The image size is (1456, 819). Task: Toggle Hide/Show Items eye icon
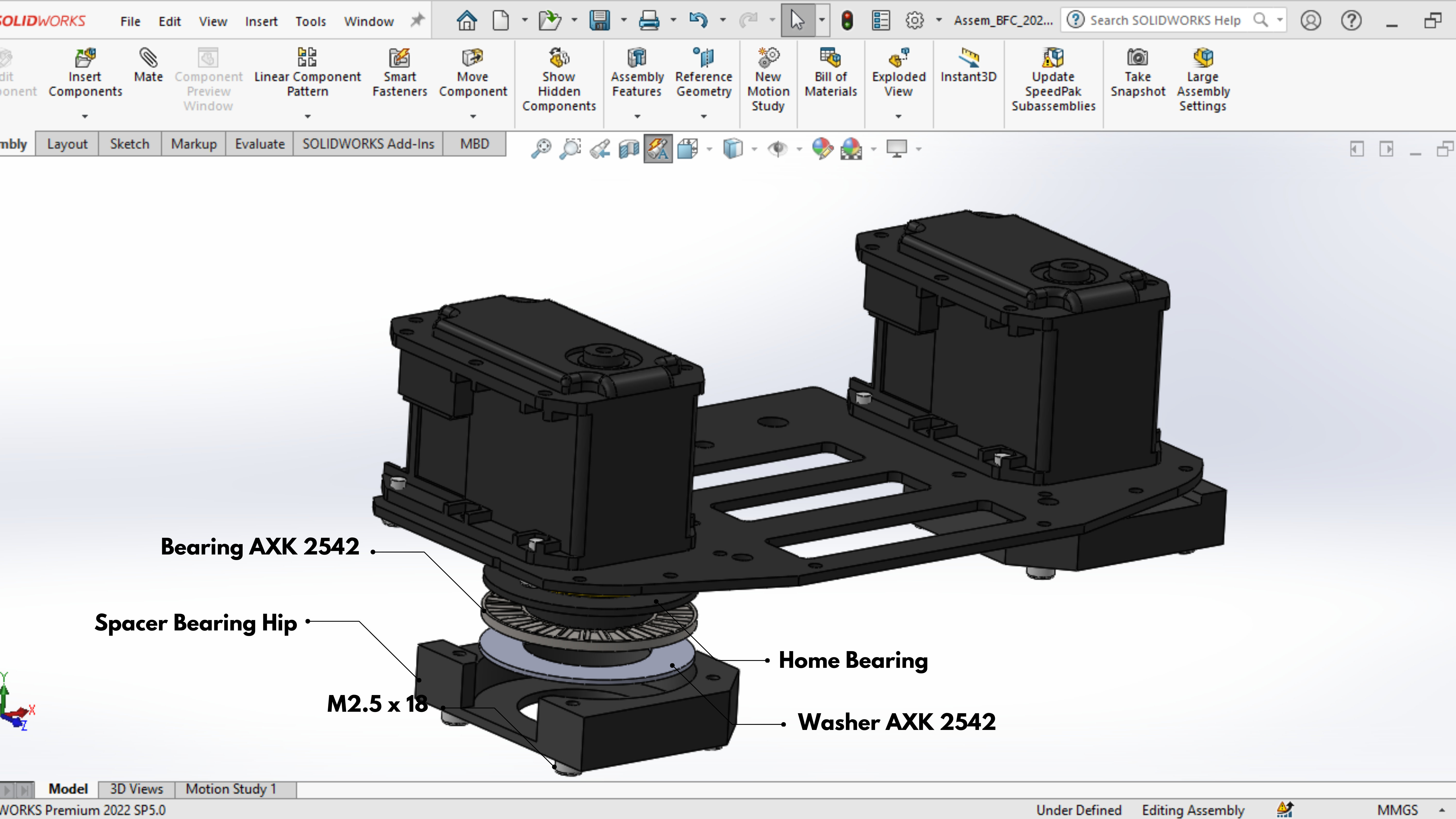(778, 149)
